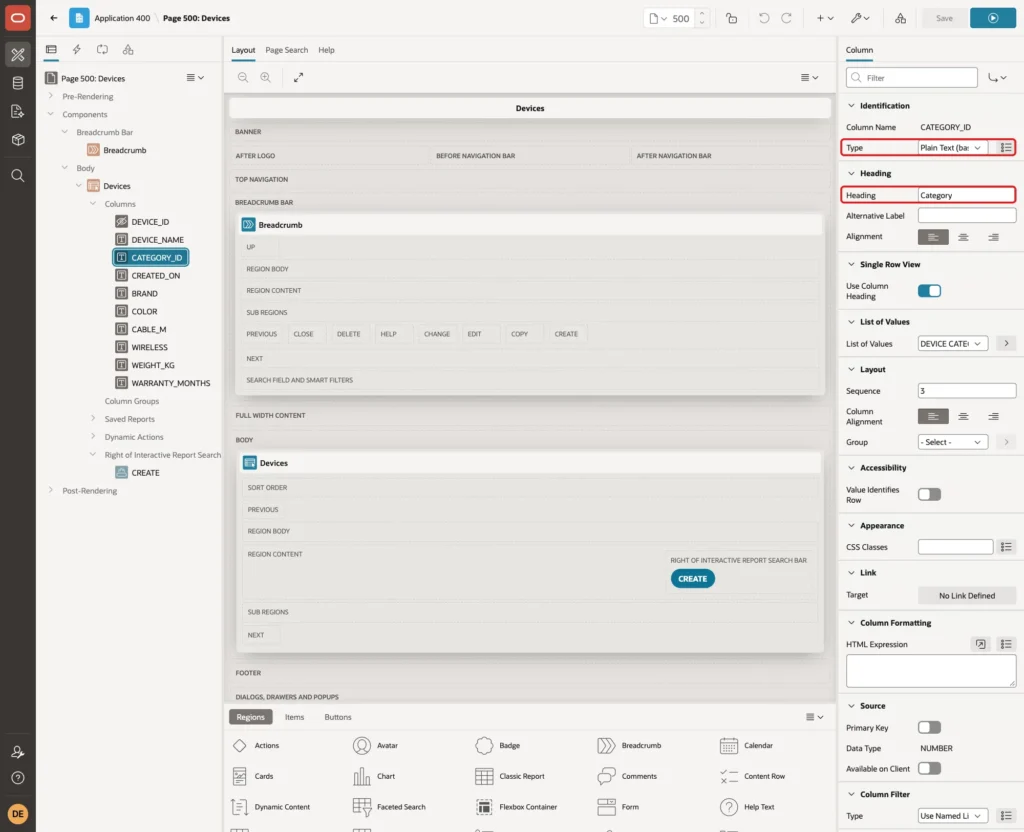Open the HTML Expression code editor icon
The image size is (1024, 832).
tap(980, 644)
